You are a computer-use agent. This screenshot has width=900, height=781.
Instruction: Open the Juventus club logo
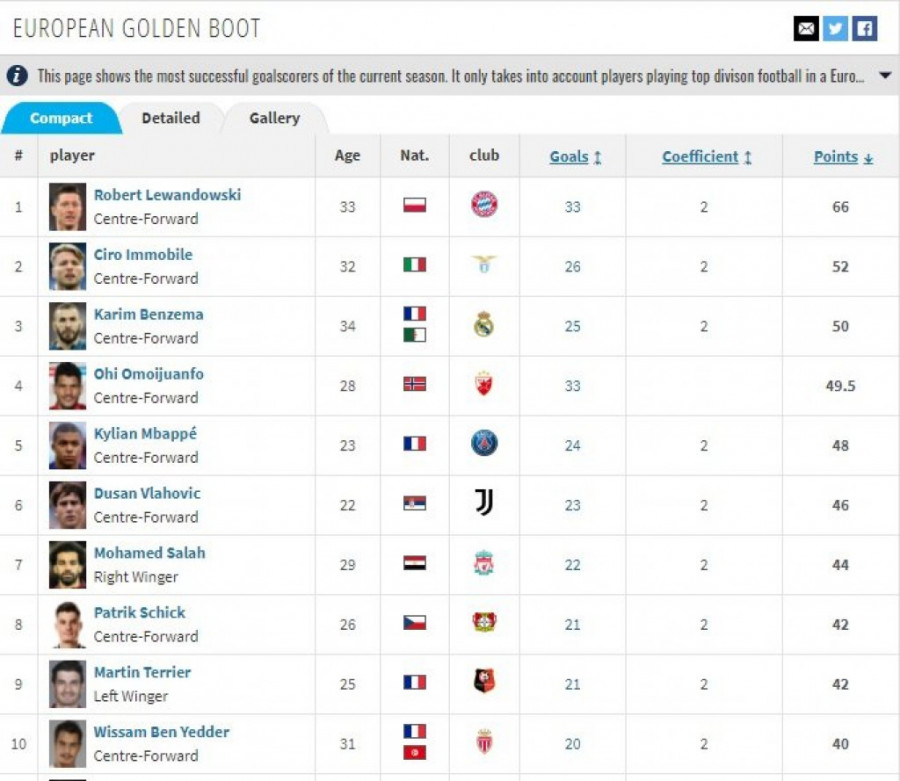[x=484, y=504]
